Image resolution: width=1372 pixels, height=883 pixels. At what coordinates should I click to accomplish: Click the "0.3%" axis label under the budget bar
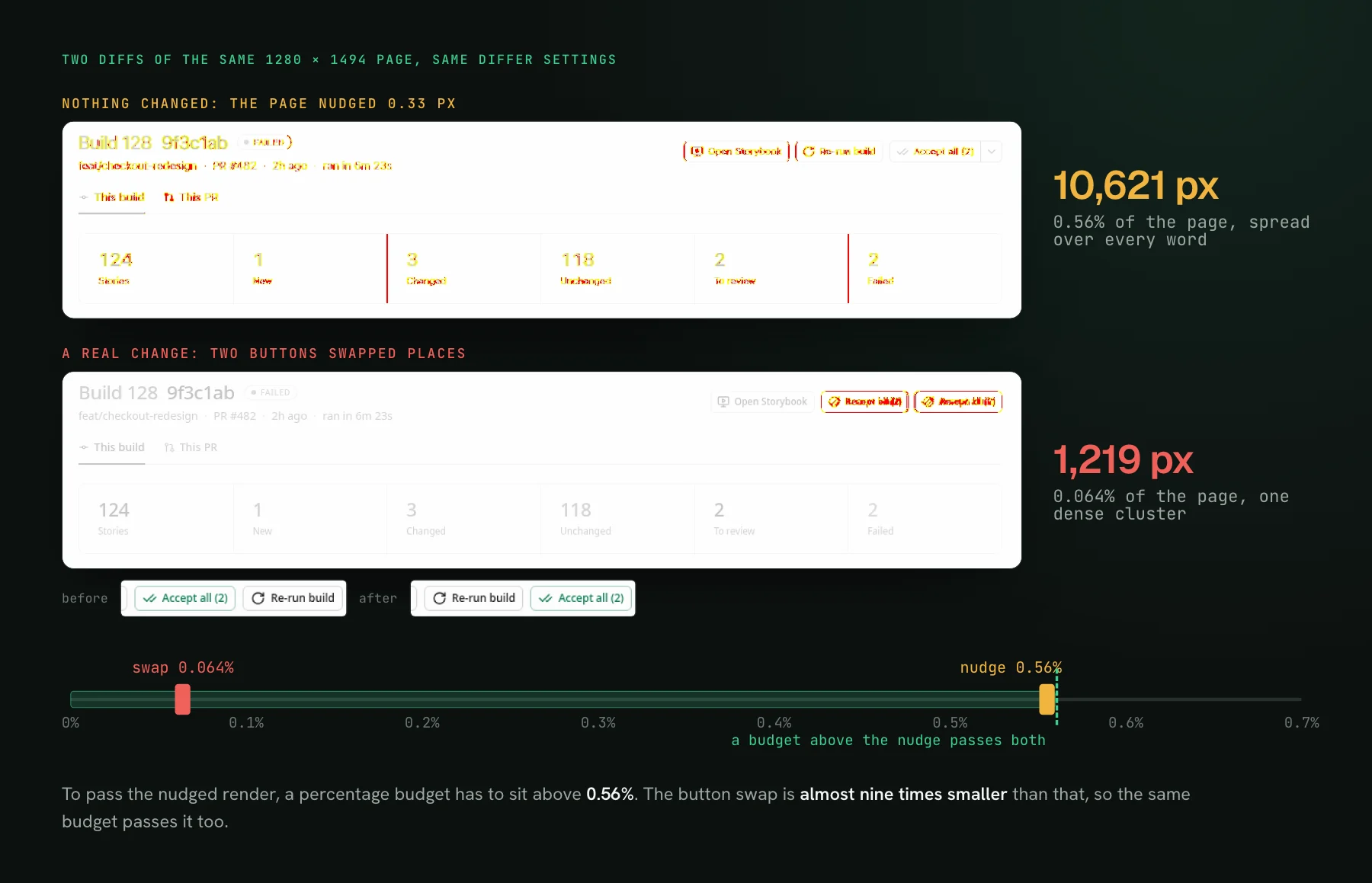(598, 722)
